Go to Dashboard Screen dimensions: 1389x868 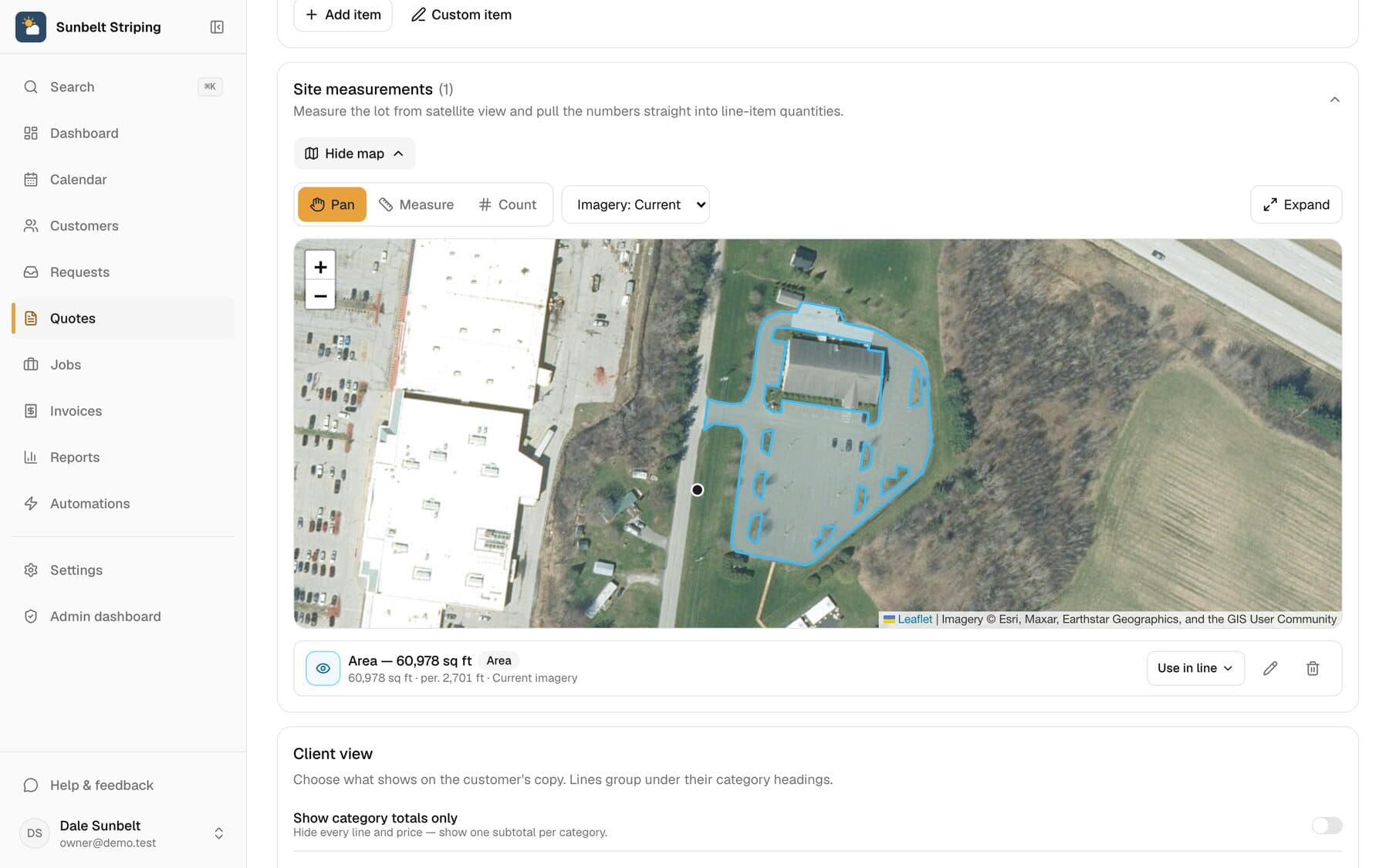[123, 133]
